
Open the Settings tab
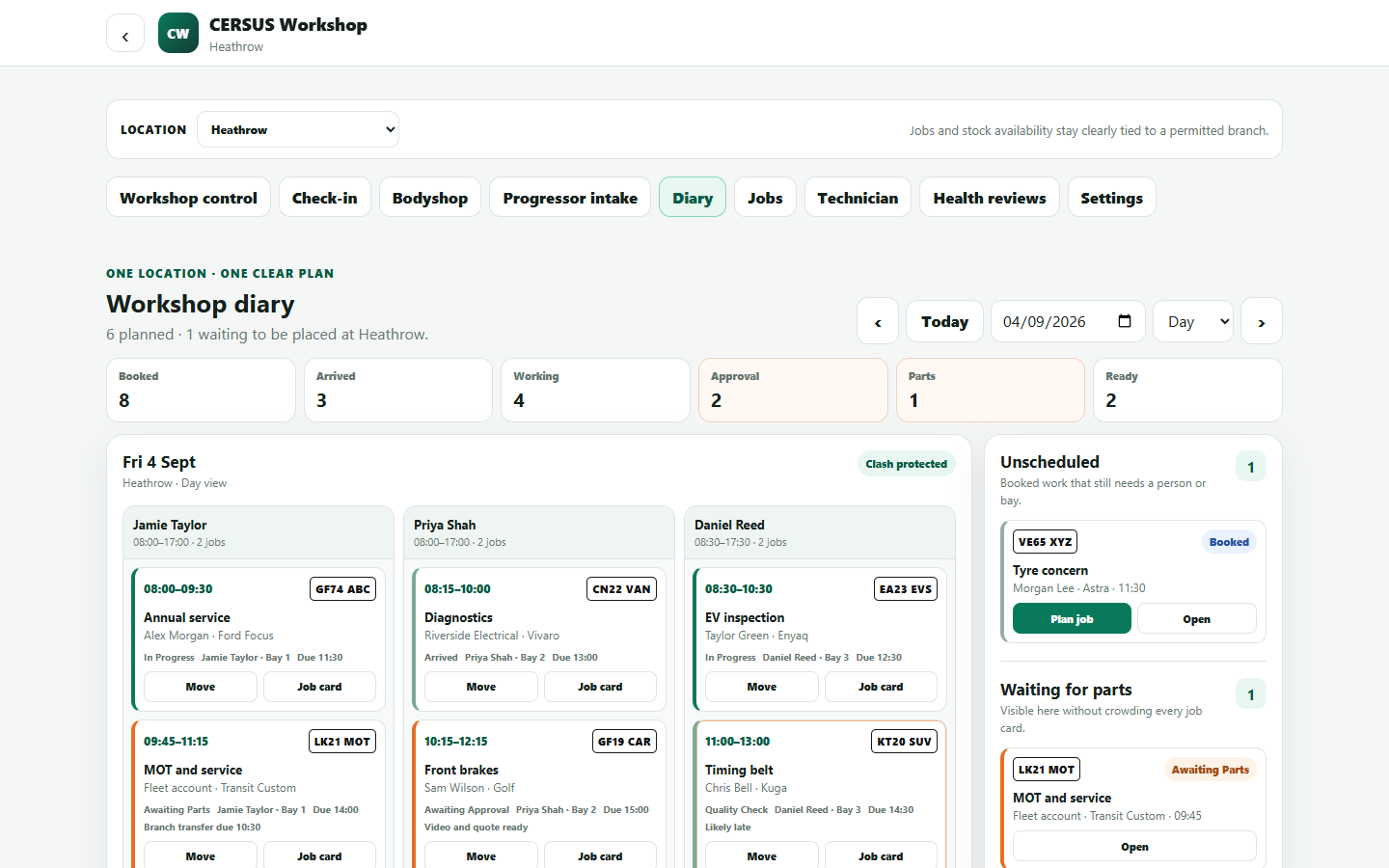click(1111, 197)
